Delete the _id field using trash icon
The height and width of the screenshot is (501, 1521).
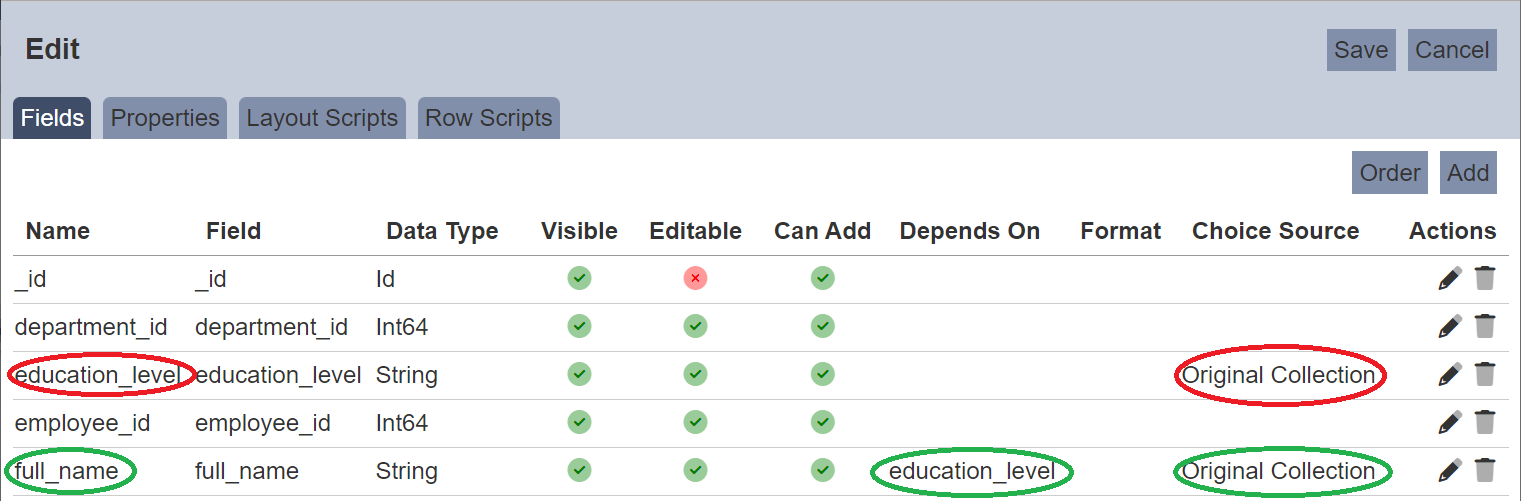click(x=1485, y=279)
